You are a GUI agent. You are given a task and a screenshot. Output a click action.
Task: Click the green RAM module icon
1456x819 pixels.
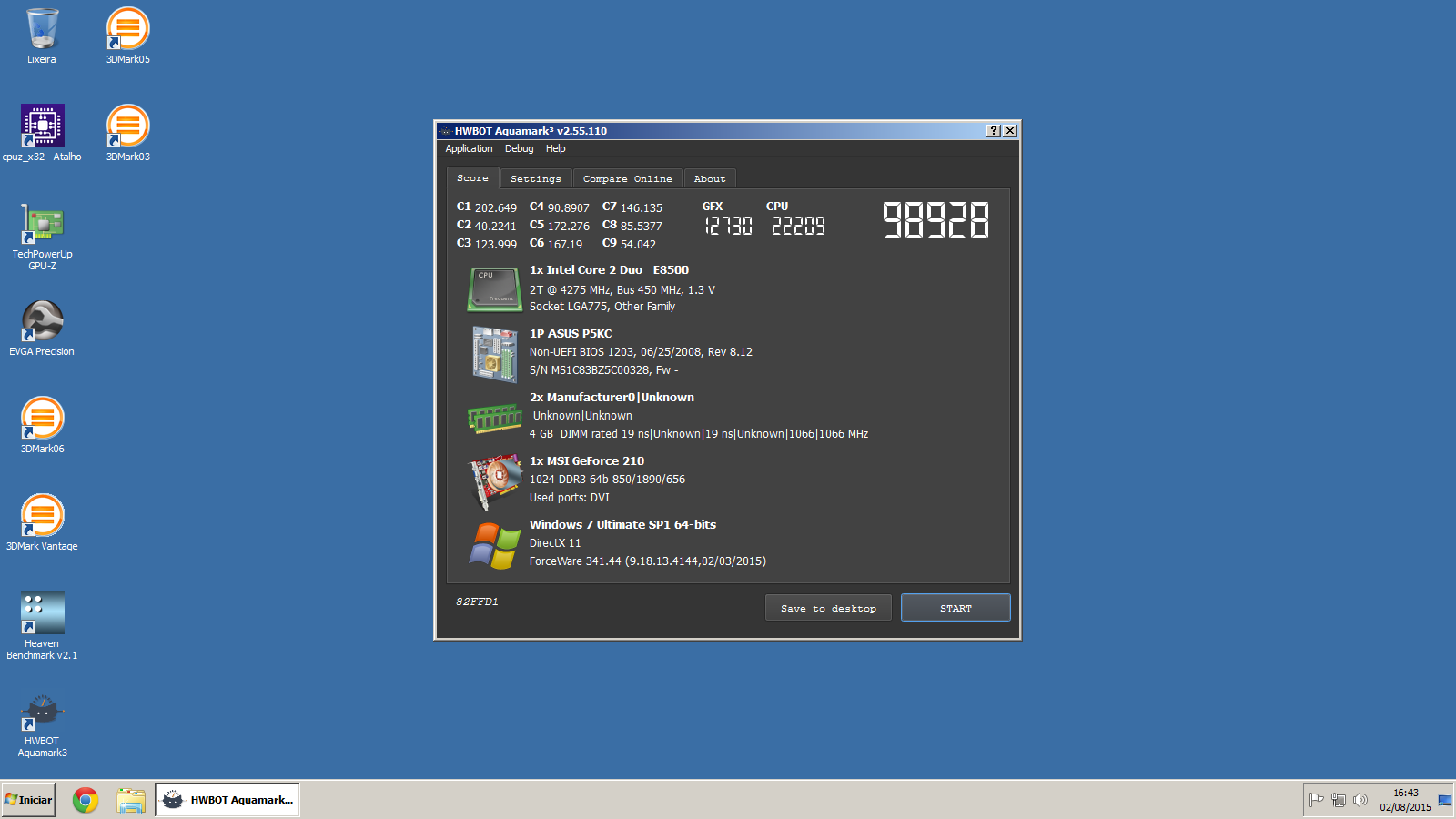(x=495, y=418)
